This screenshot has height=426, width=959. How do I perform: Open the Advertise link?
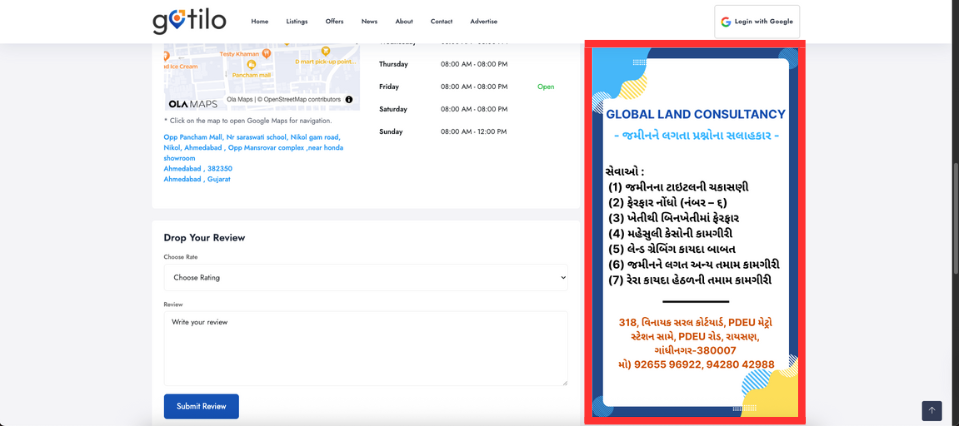coord(484,21)
